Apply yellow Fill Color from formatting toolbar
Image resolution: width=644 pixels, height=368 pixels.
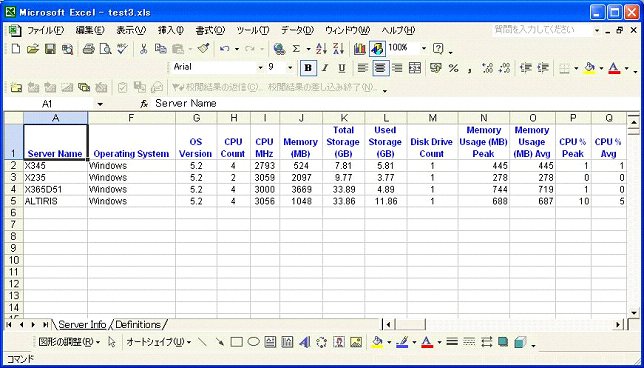590,68
